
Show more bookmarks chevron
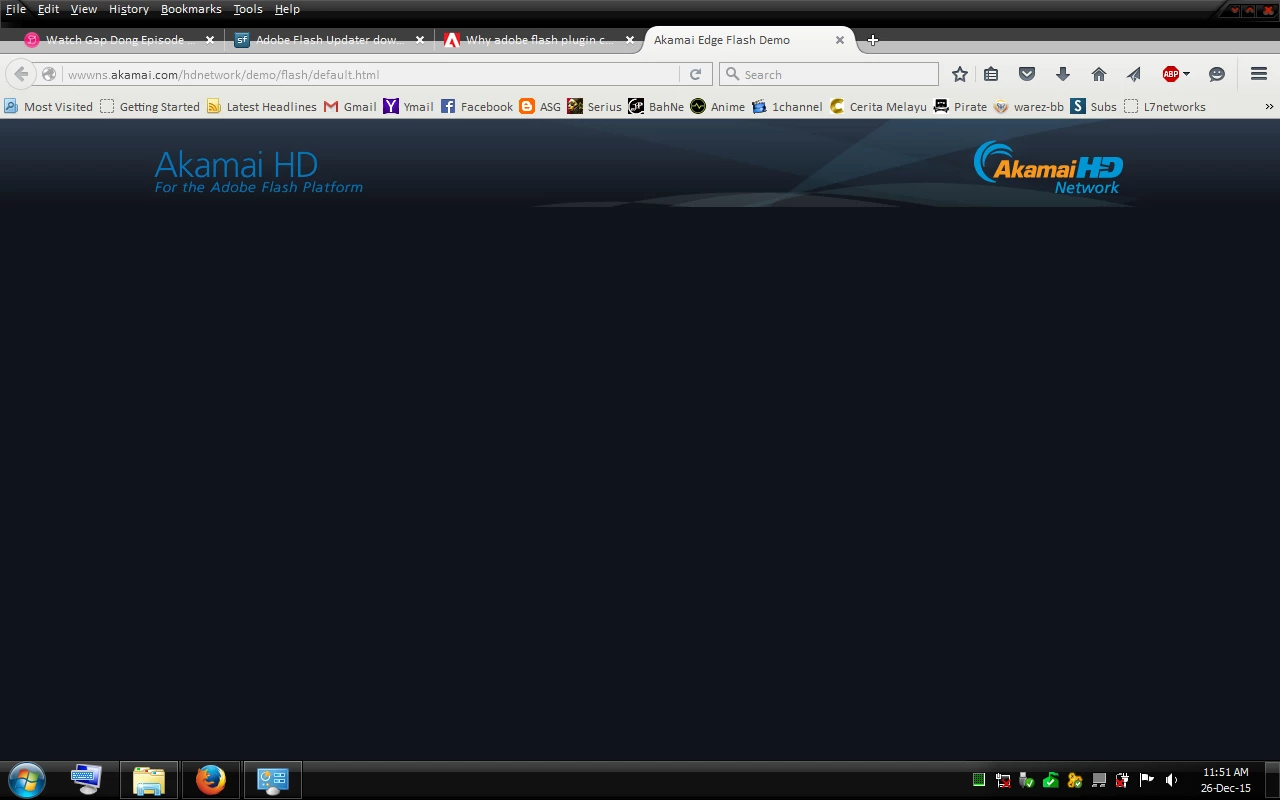[1269, 106]
